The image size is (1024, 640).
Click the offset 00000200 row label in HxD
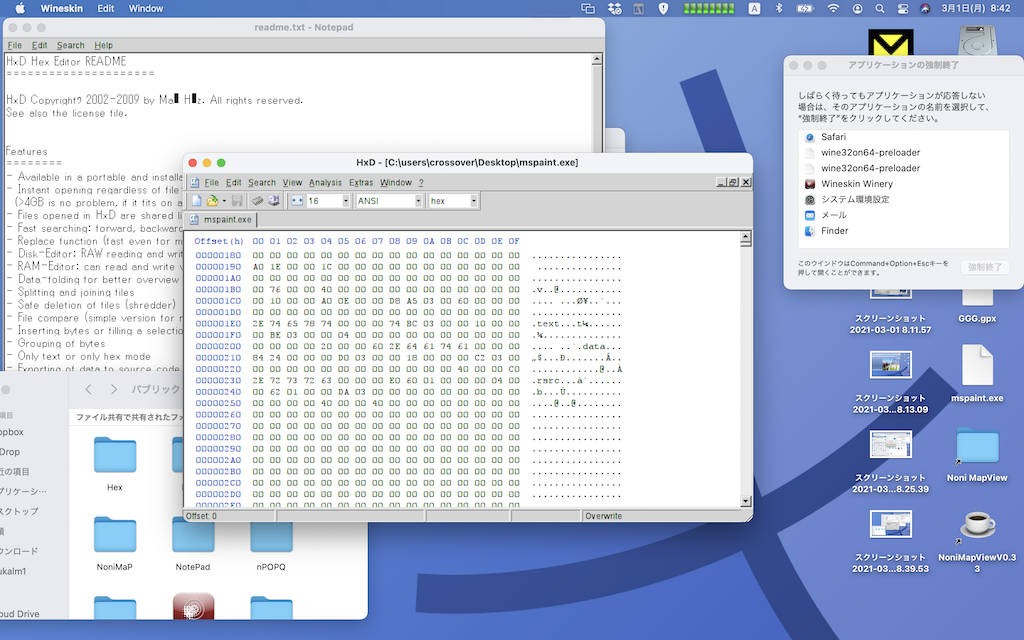pyautogui.click(x=218, y=347)
